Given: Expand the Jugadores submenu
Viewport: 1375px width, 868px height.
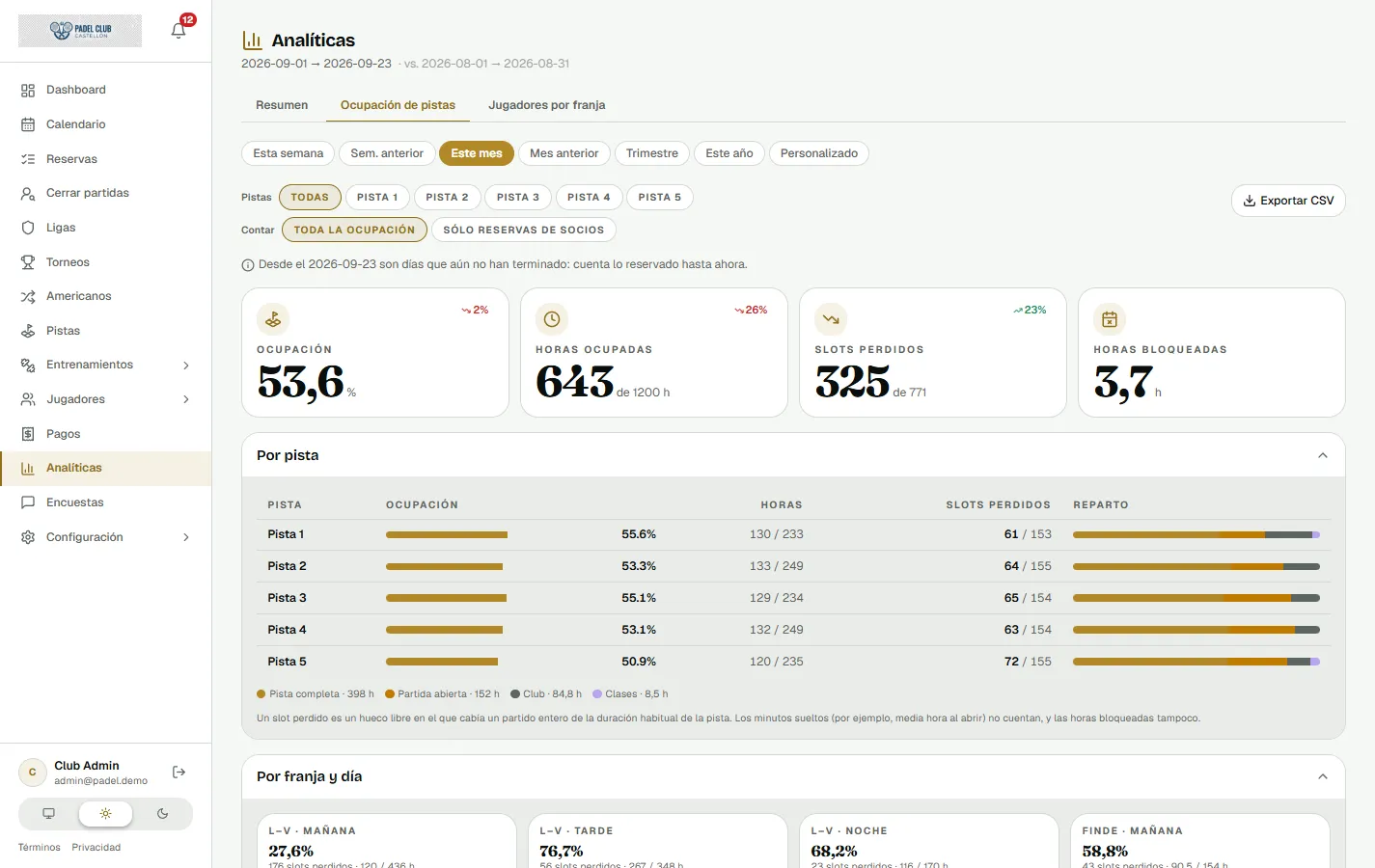Looking at the screenshot, I should (x=186, y=399).
